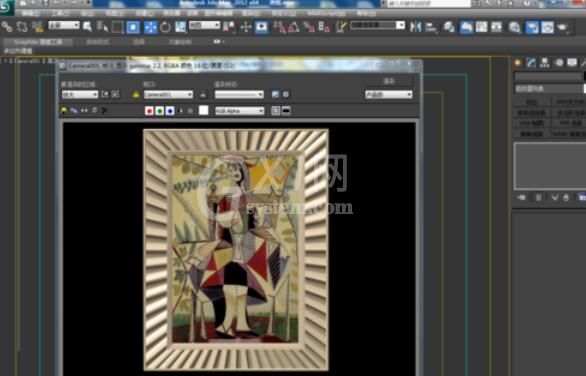Switch to the Modify command panel tab
This screenshot has height=376, width=586.
[531, 63]
